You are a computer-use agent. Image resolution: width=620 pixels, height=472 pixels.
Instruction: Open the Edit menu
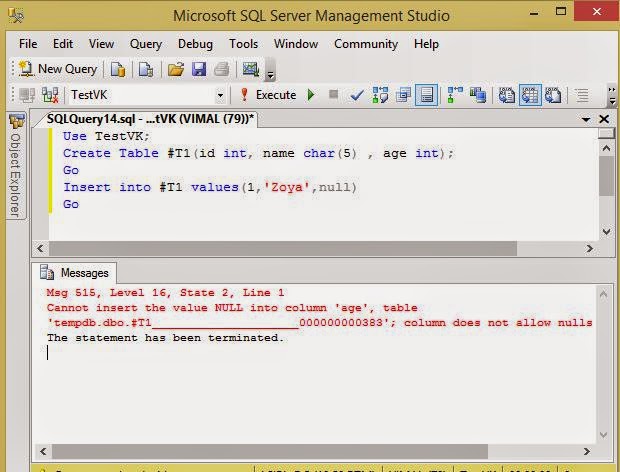click(x=63, y=44)
